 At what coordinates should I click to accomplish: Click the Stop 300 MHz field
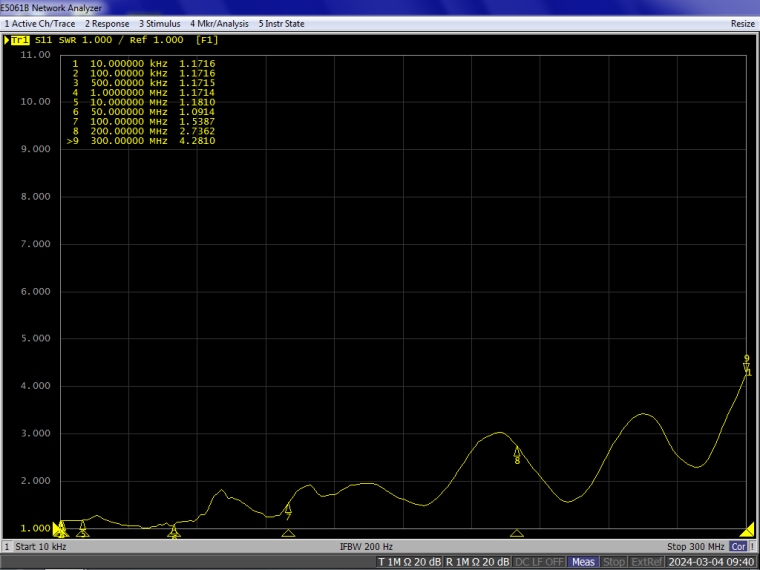695,547
